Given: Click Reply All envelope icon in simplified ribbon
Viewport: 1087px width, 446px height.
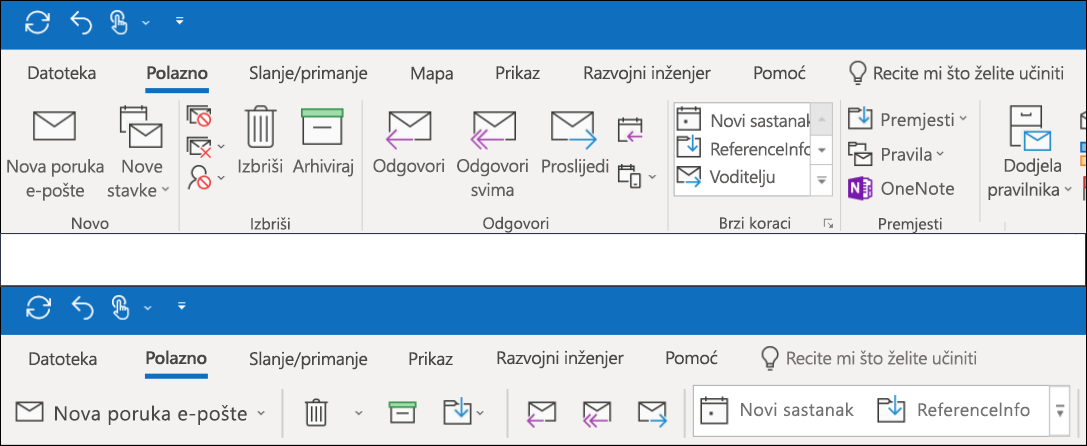Looking at the screenshot, I should (x=597, y=413).
